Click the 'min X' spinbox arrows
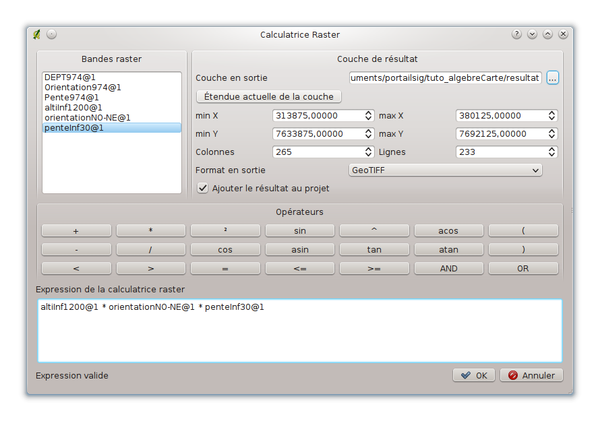 pos(366,115)
